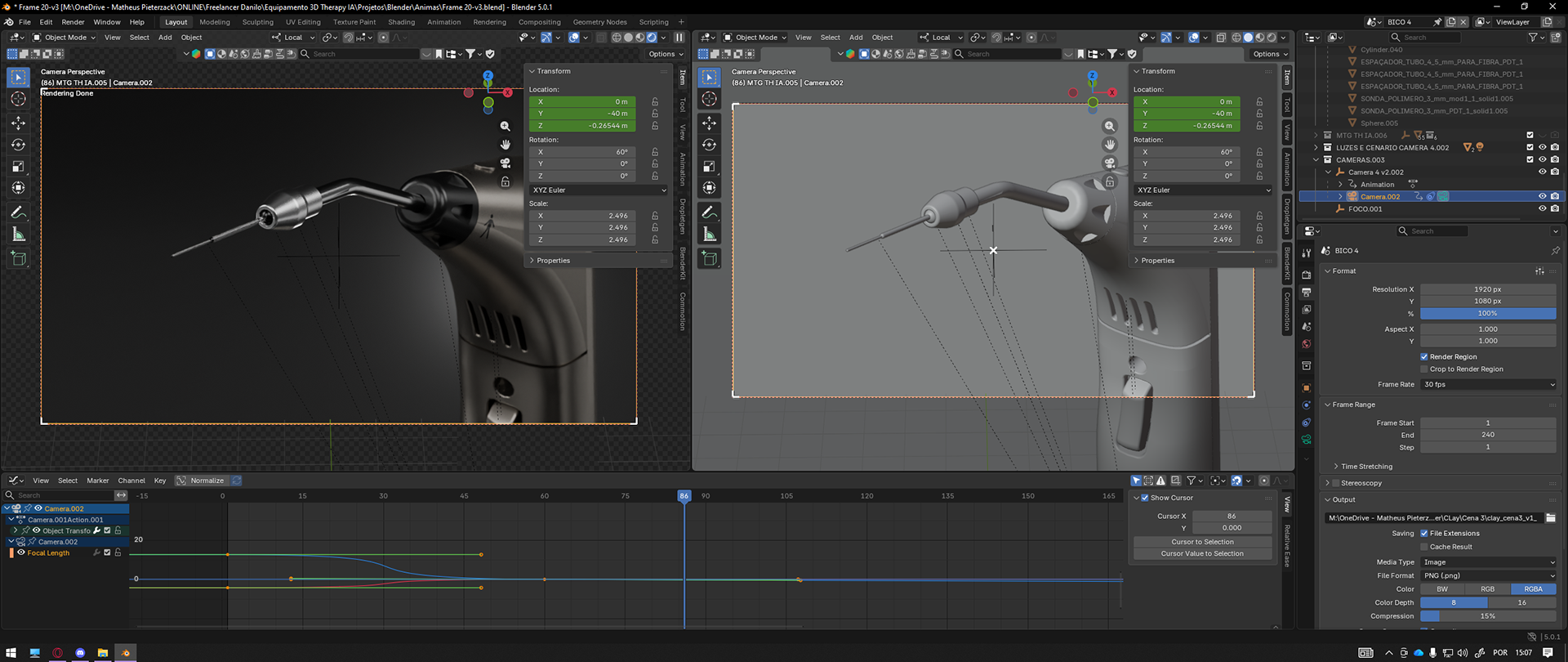The height and width of the screenshot is (662, 1568).
Task: Disable the Render Region checkbox
Action: (x=1424, y=357)
